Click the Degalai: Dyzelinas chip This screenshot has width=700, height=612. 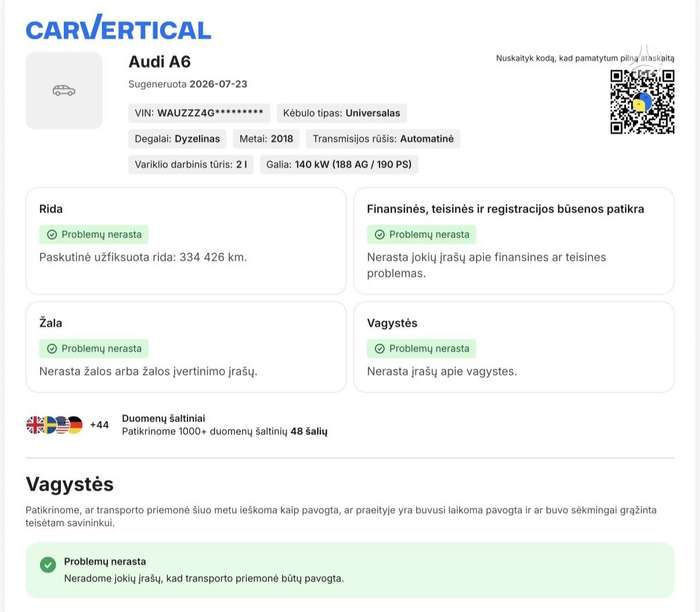(177, 139)
